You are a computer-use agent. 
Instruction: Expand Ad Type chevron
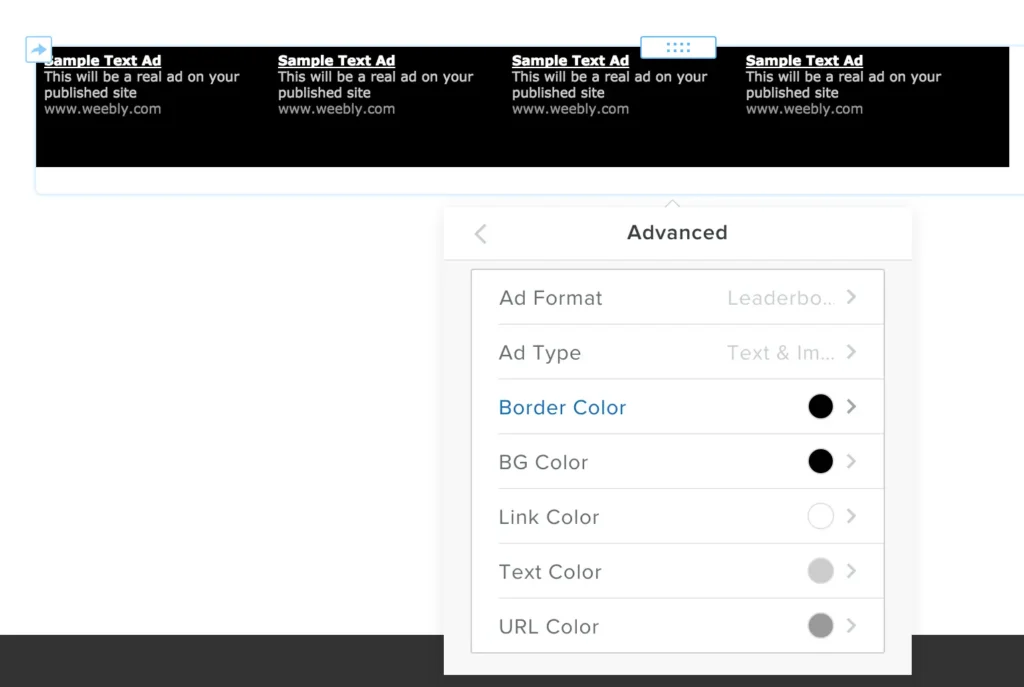tap(851, 352)
